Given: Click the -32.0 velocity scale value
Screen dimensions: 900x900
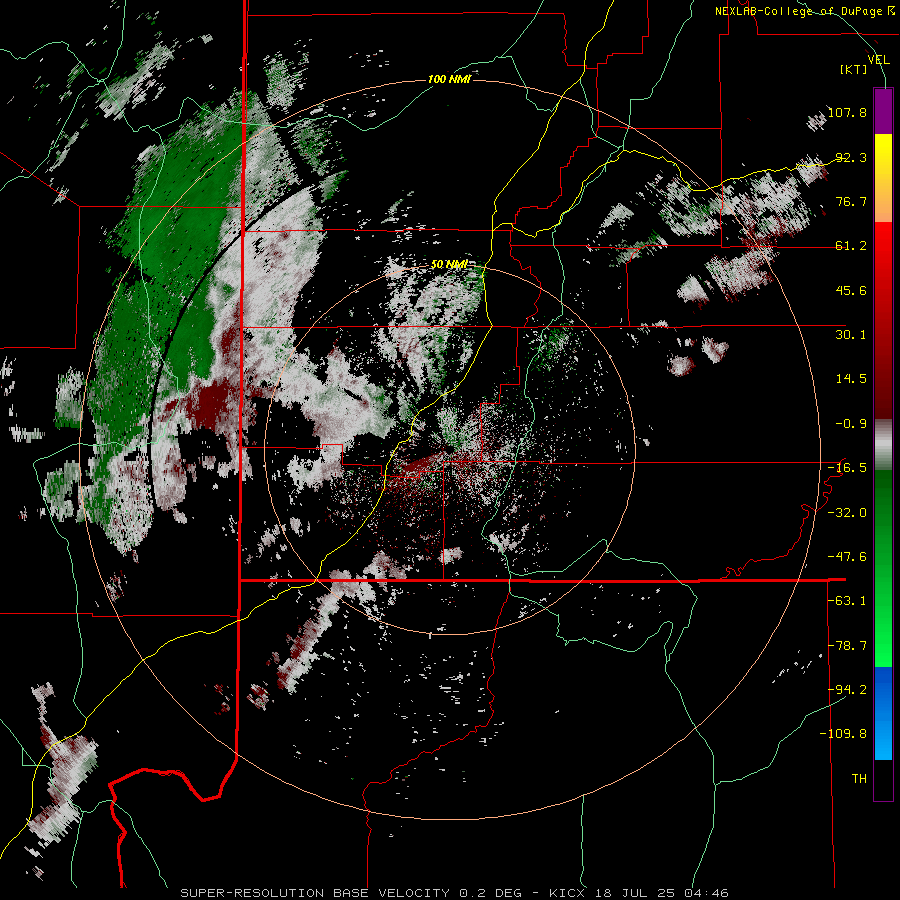Looking at the screenshot, I should (x=847, y=512).
